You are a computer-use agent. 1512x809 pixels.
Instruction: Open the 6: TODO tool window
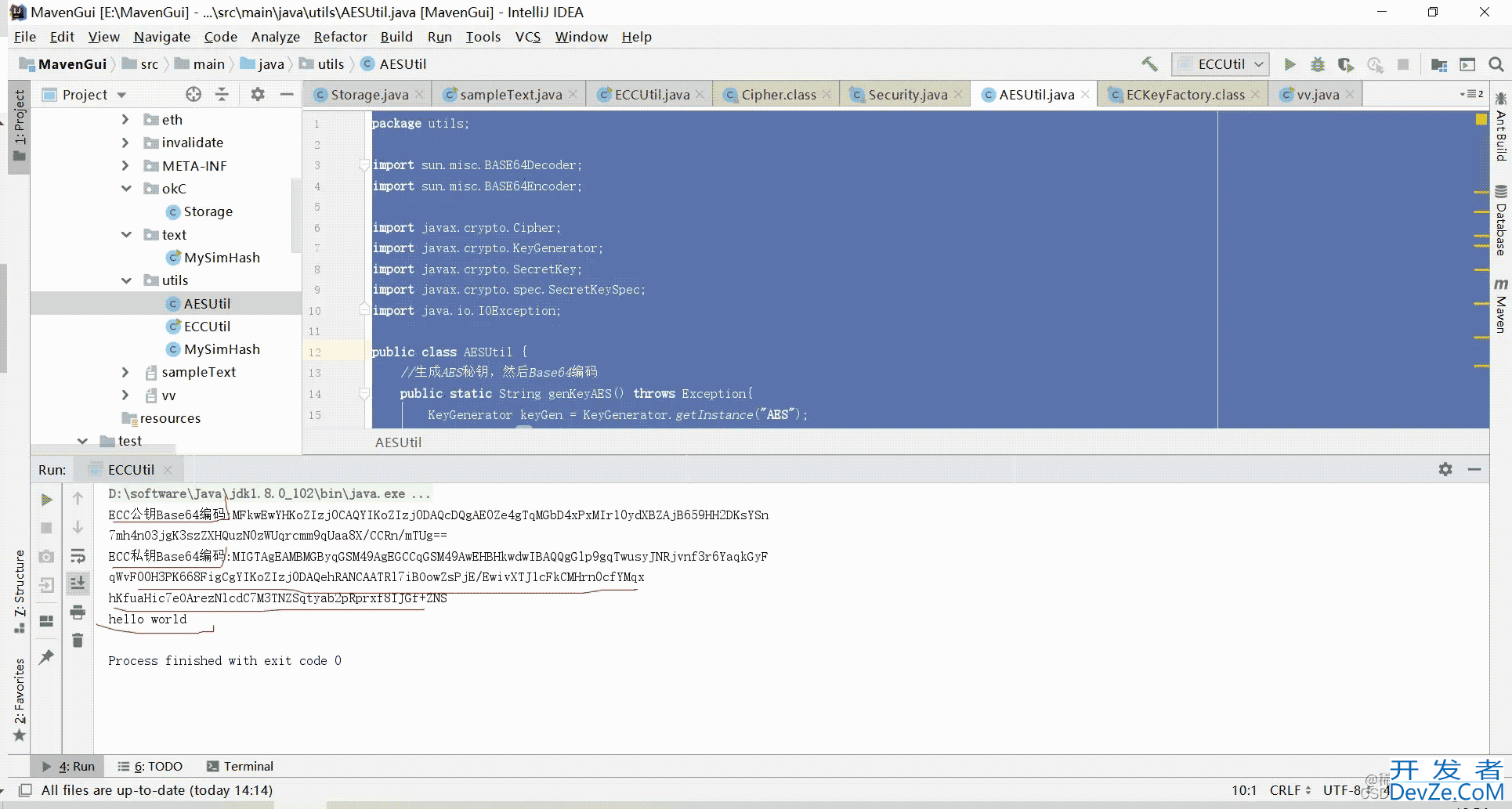point(150,766)
